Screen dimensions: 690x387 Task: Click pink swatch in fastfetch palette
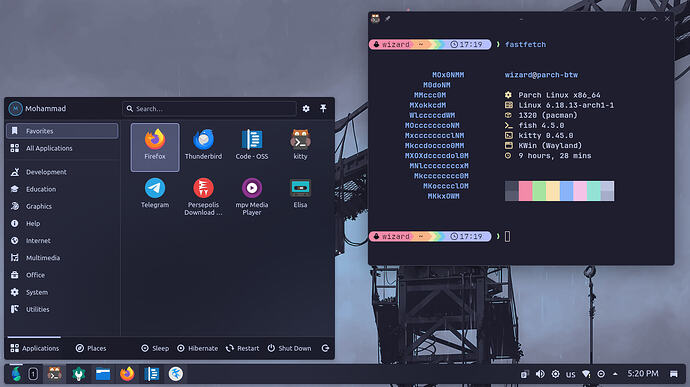tap(525, 191)
